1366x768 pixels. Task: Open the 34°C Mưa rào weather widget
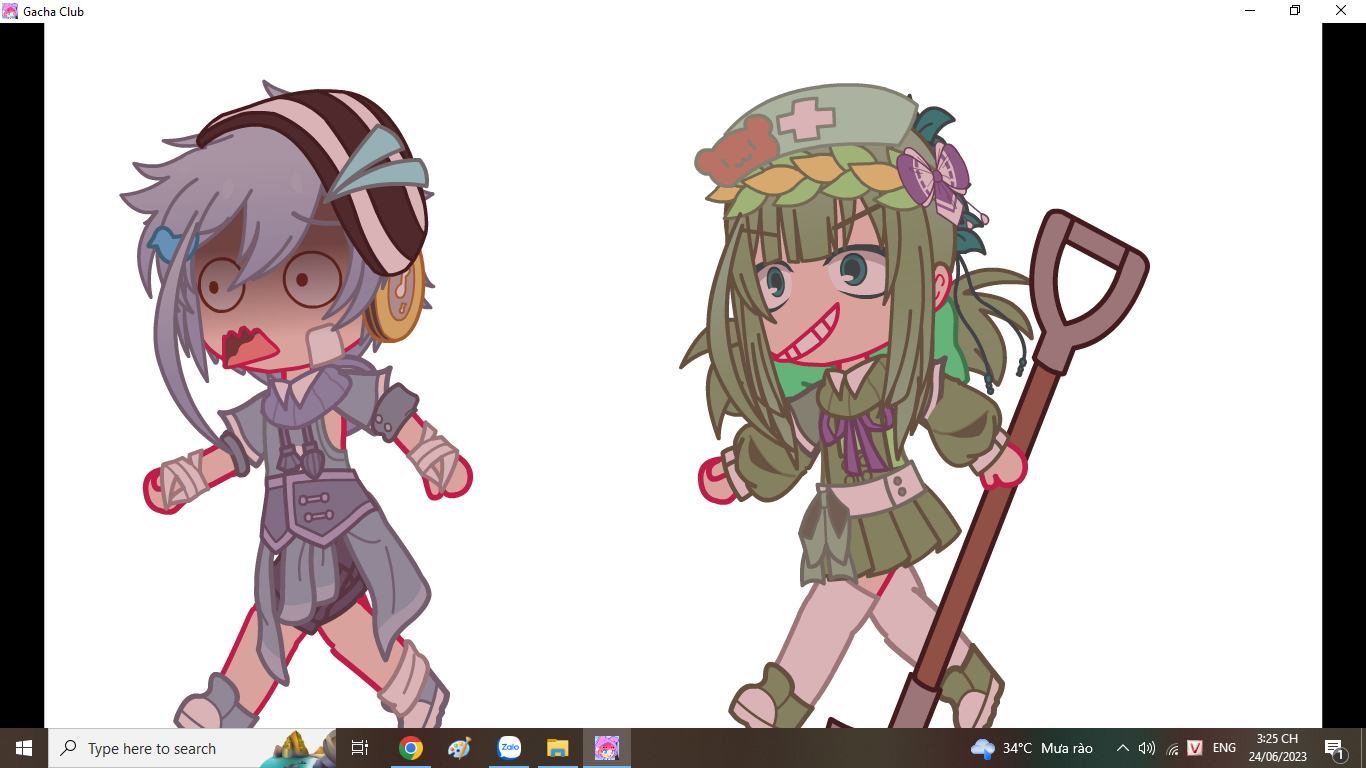point(1032,748)
